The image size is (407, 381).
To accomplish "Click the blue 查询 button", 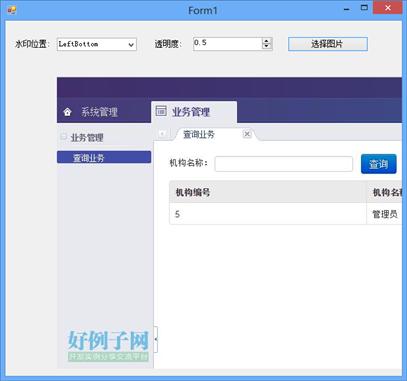I will click(x=378, y=164).
